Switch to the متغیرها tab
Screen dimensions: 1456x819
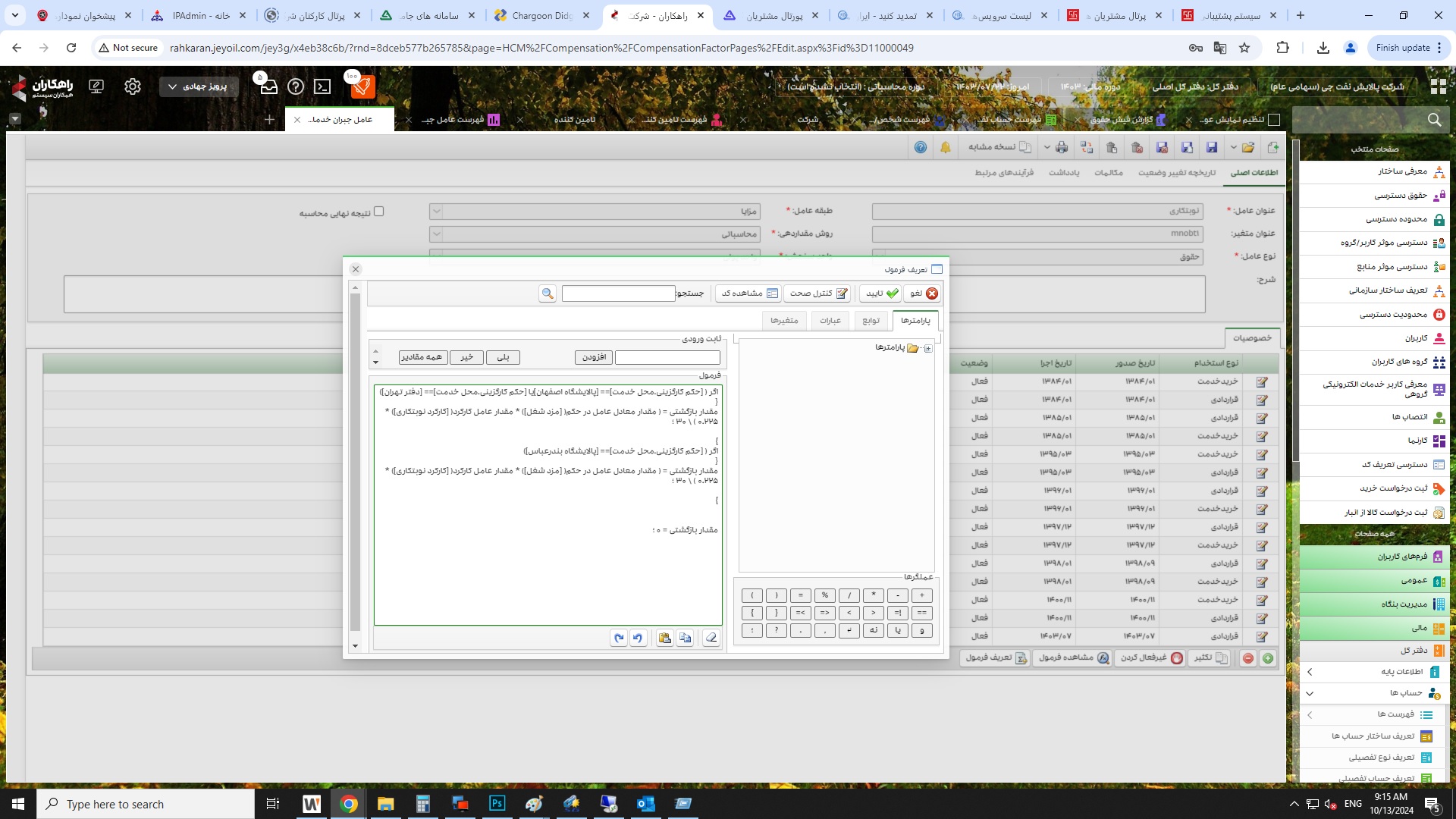(784, 321)
